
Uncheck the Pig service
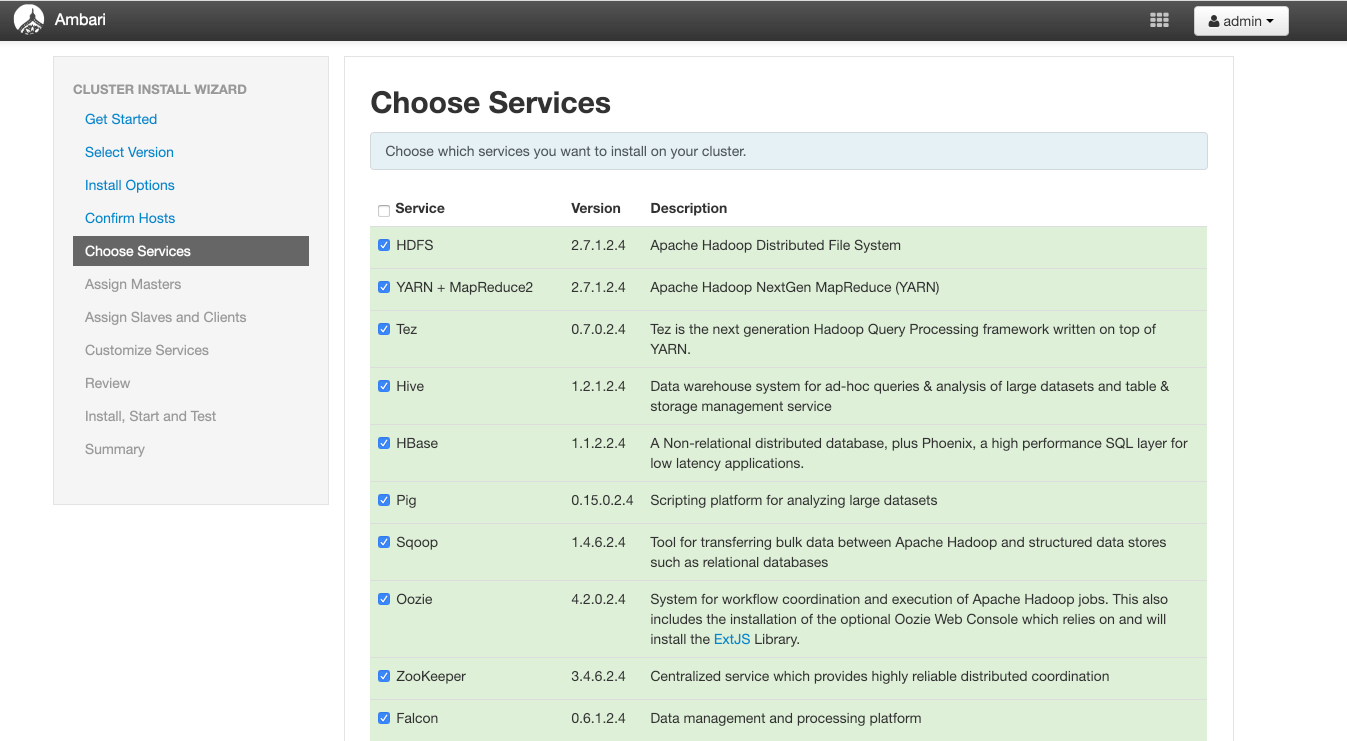(x=384, y=500)
